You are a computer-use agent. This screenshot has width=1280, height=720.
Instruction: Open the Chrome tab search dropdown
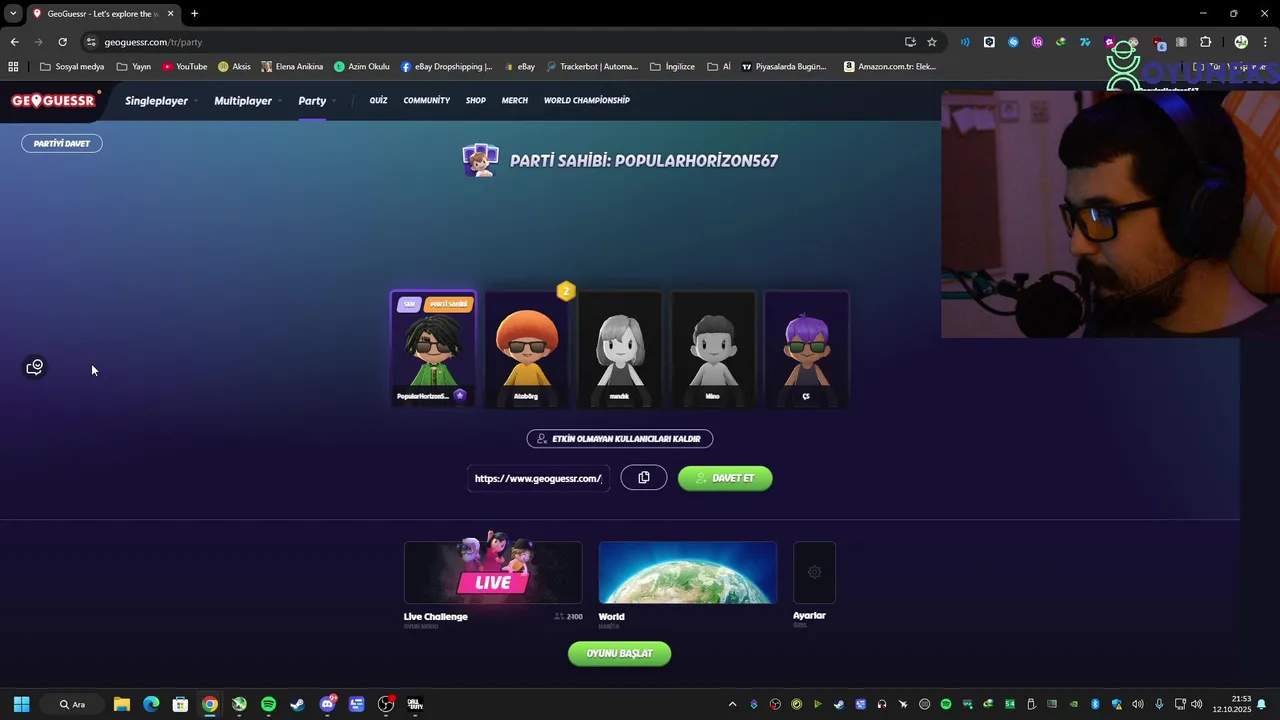tap(13, 13)
